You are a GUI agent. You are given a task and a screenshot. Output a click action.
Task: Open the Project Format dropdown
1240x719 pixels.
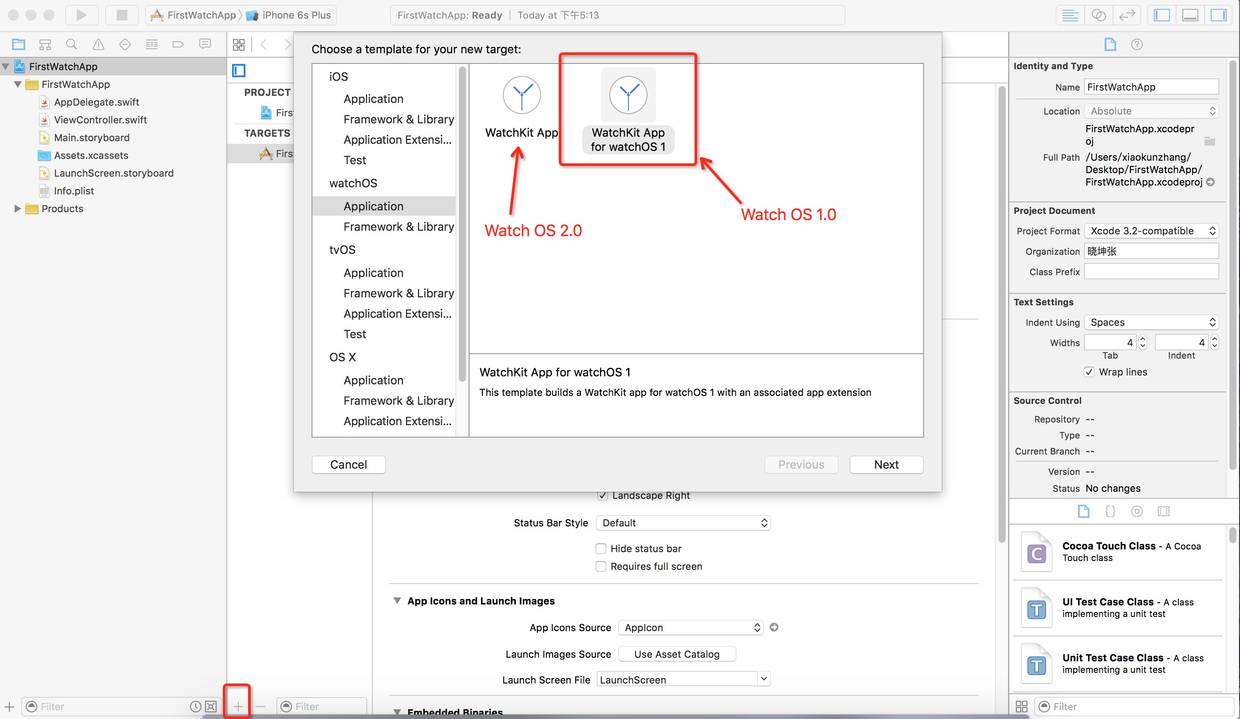click(x=1151, y=230)
